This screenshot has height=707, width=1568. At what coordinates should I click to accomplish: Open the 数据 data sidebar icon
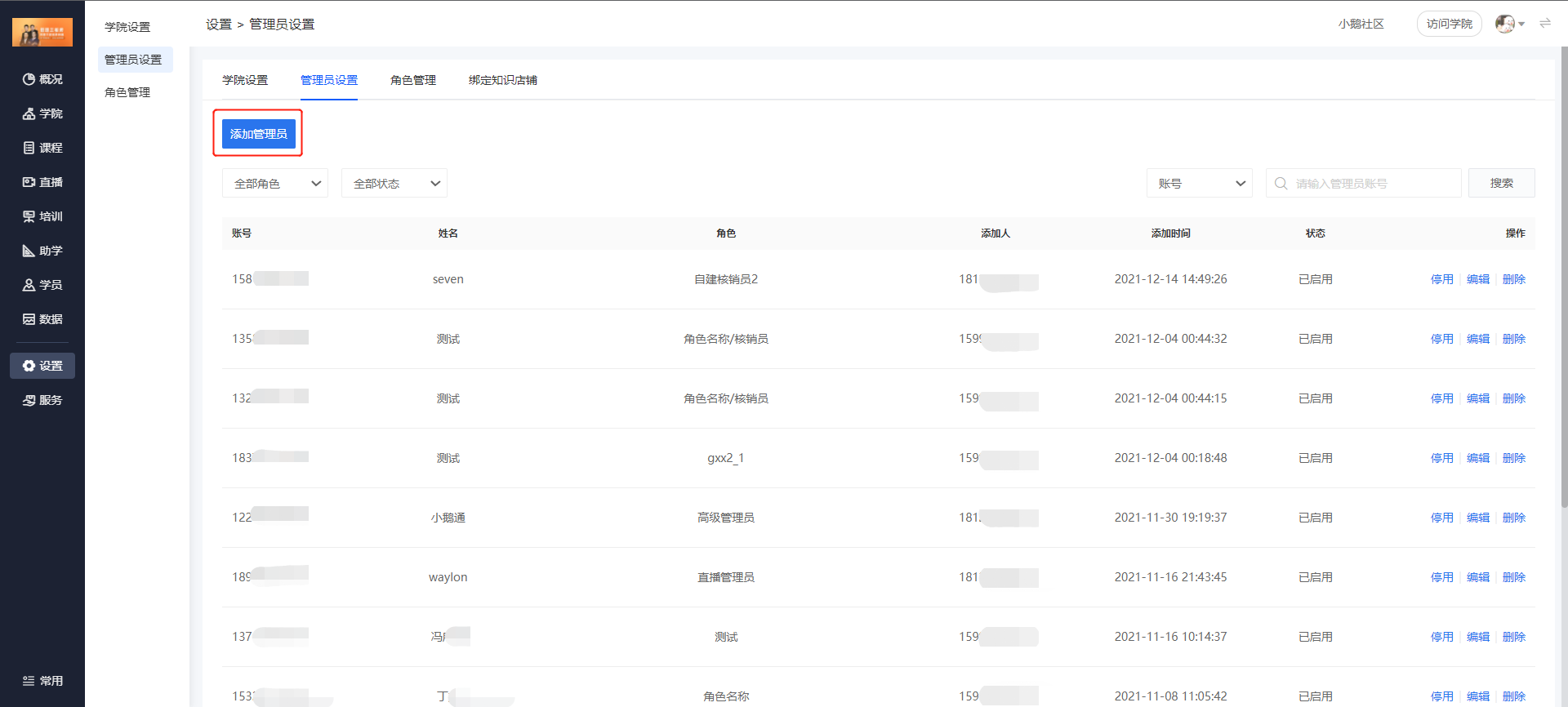coord(29,319)
